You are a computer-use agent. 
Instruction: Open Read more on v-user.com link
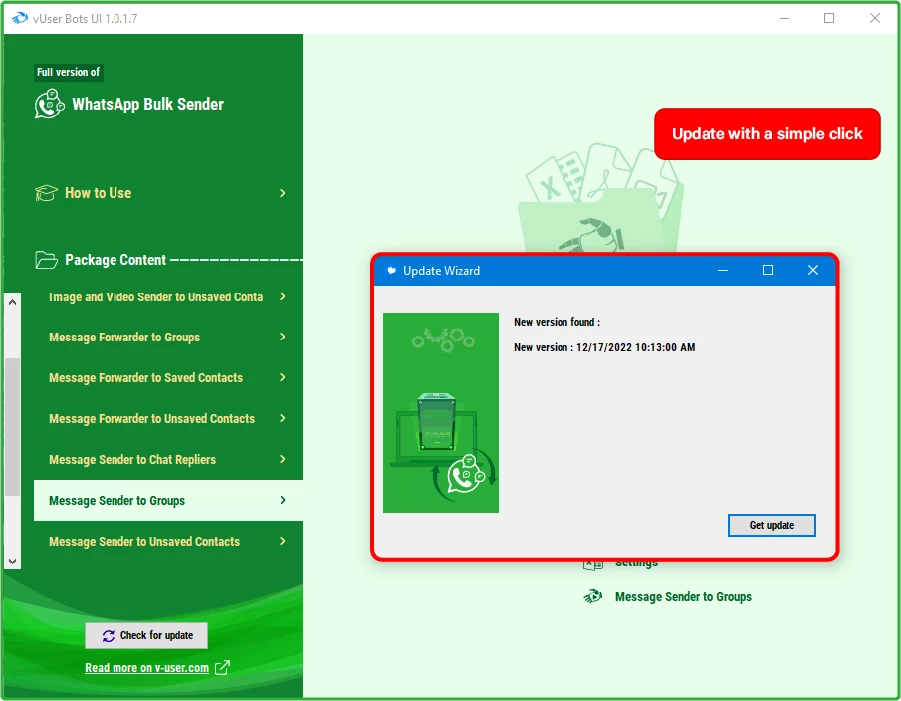tap(147, 668)
